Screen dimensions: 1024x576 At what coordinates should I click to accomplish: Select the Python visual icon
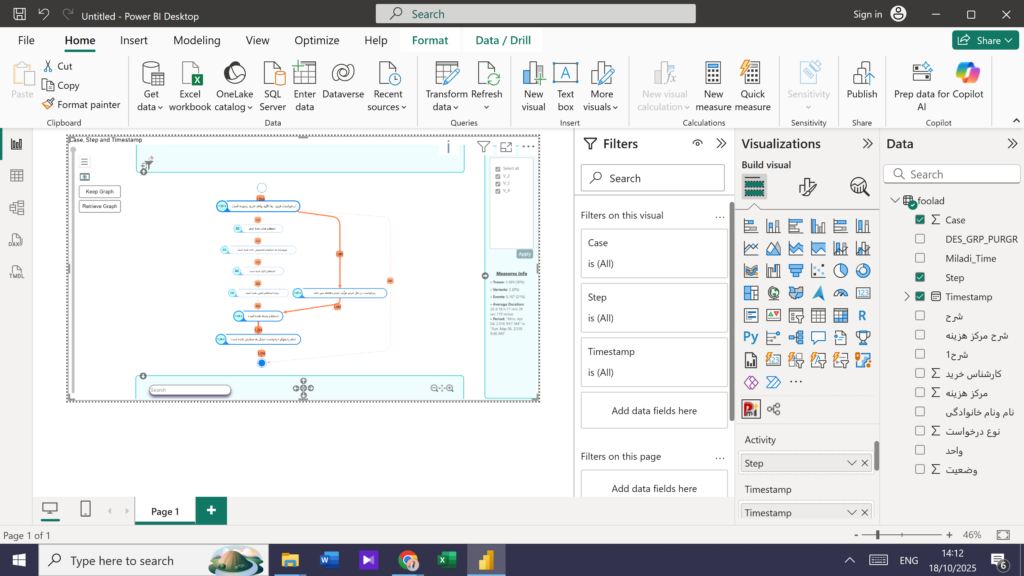pos(750,338)
